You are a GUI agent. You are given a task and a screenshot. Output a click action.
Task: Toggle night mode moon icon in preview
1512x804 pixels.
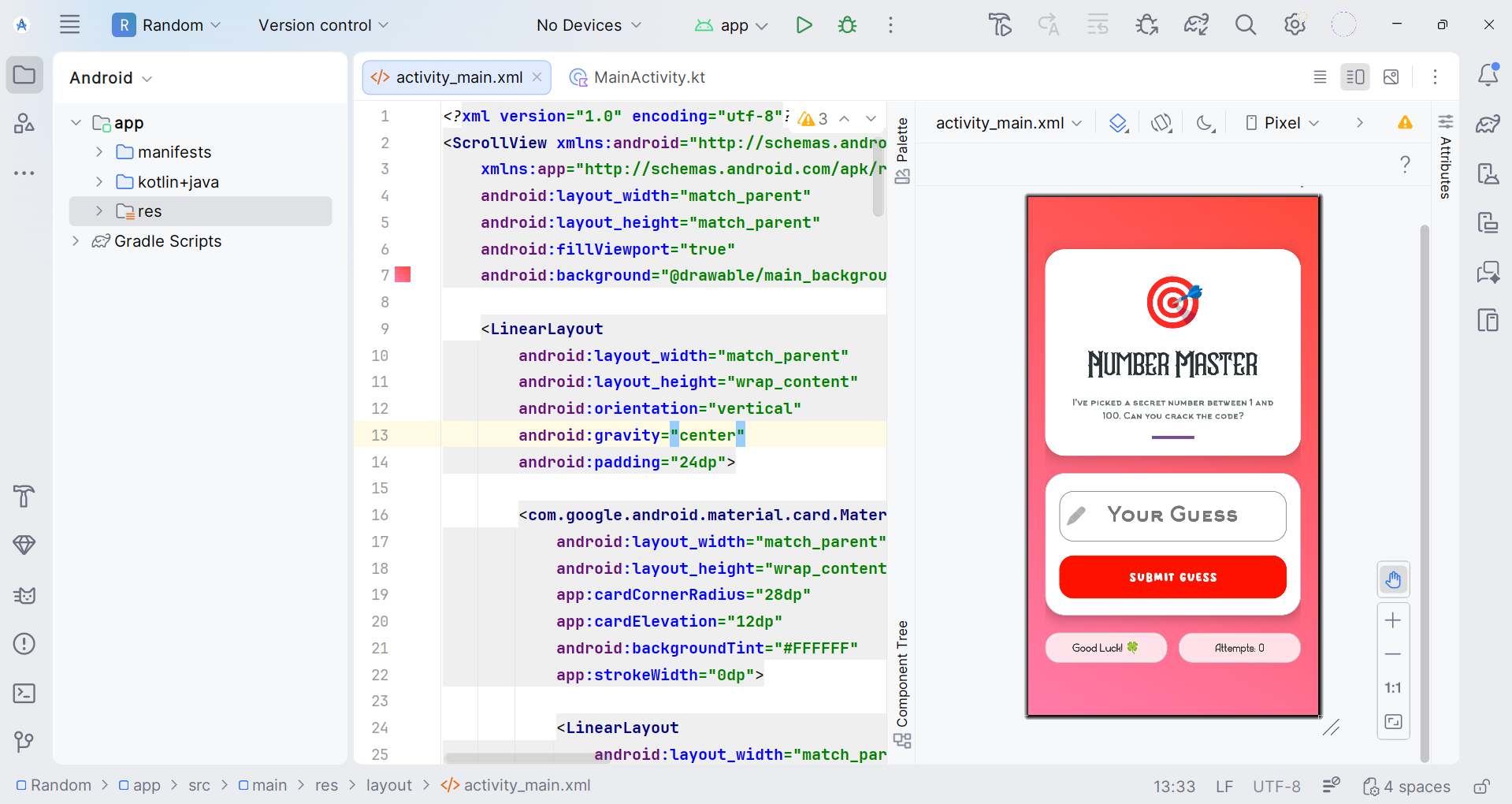click(1206, 123)
